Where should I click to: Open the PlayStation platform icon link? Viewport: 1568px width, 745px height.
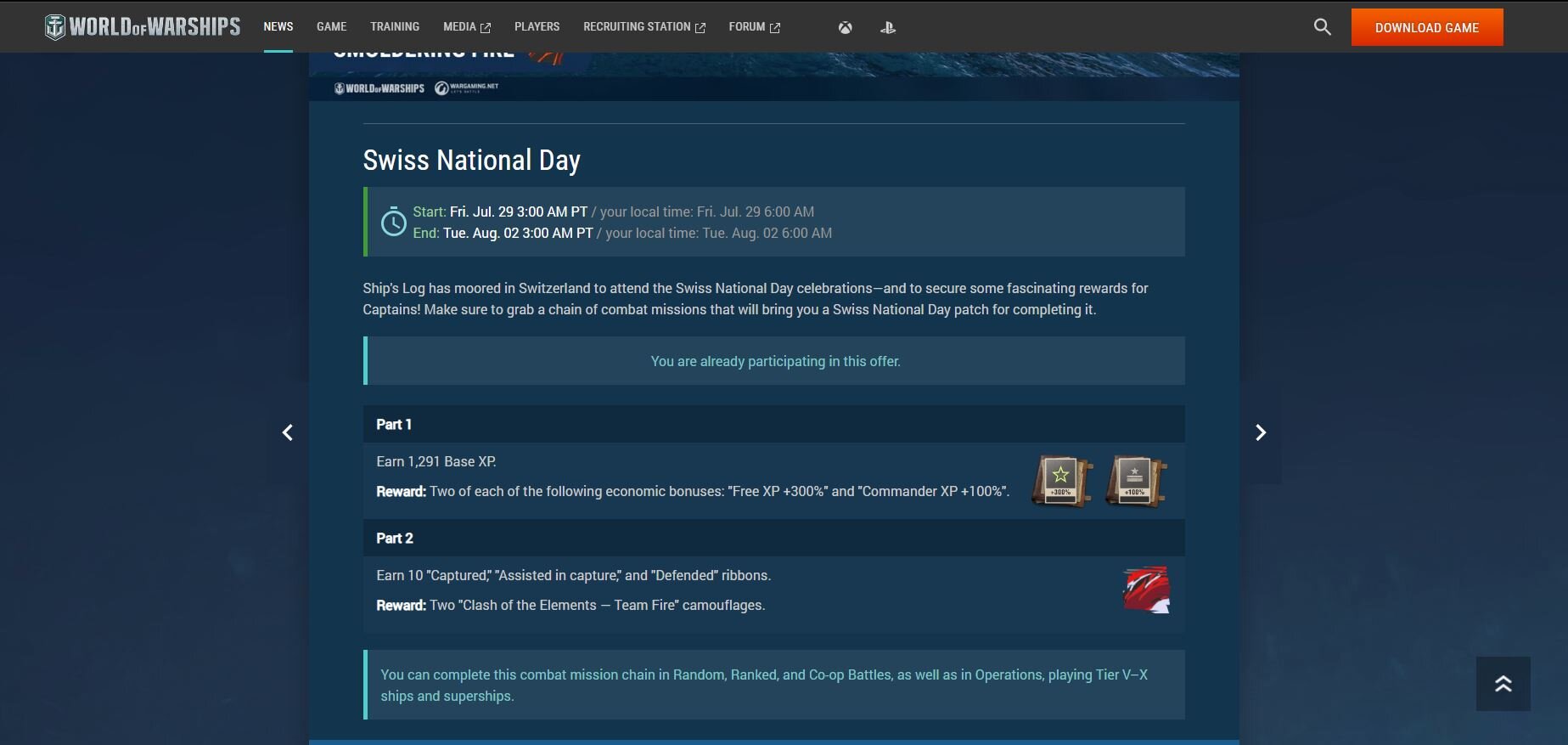click(887, 27)
